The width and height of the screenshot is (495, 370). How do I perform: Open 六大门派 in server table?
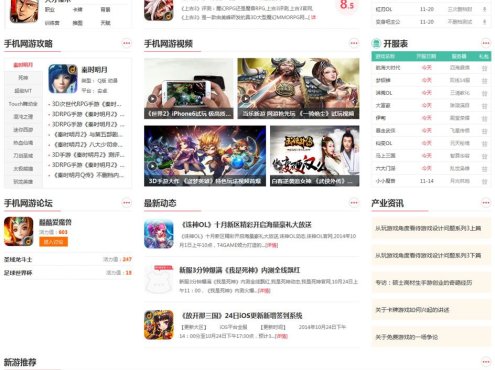(x=386, y=168)
